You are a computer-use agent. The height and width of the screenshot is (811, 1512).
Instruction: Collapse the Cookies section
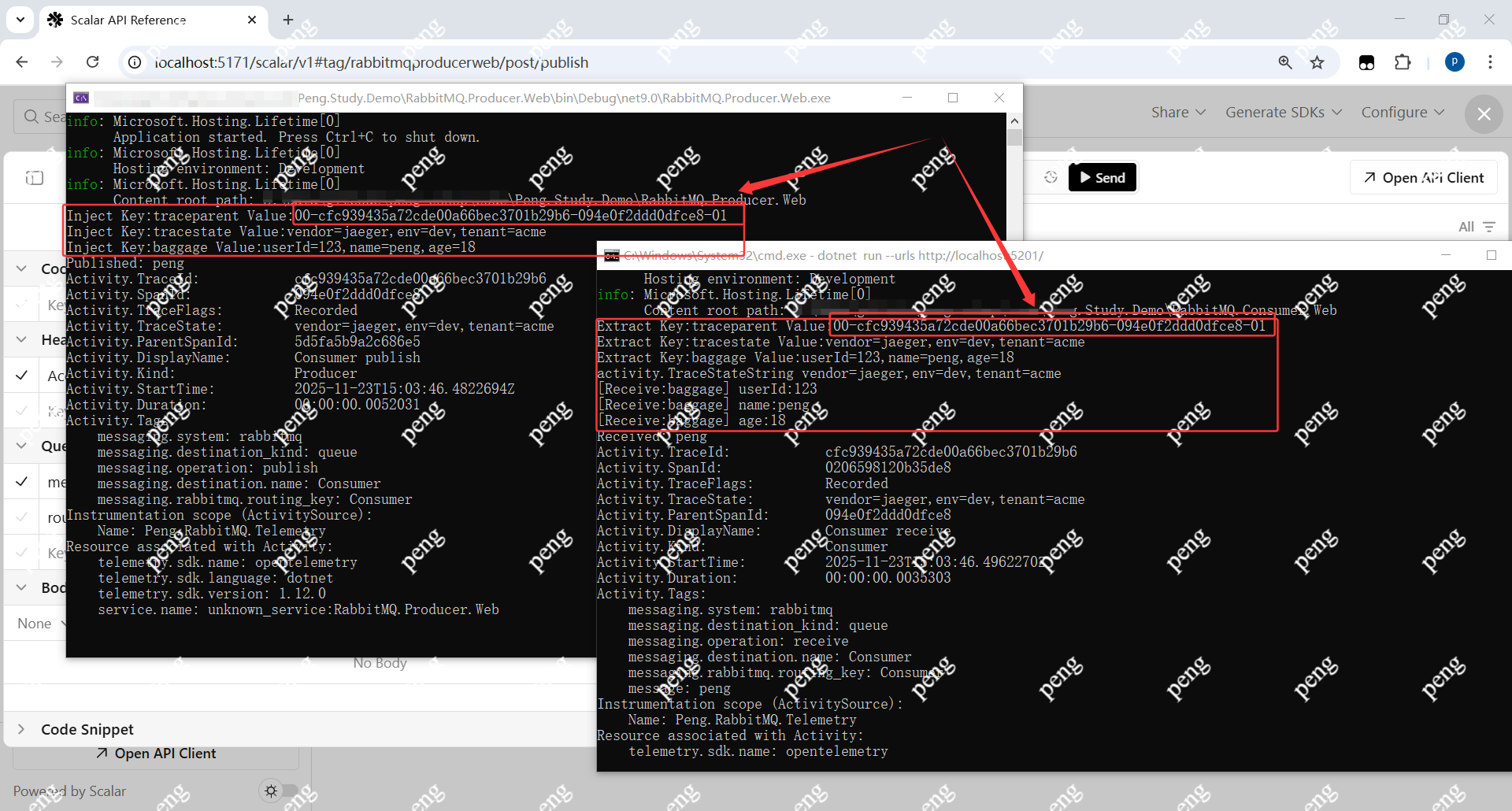(x=21, y=268)
